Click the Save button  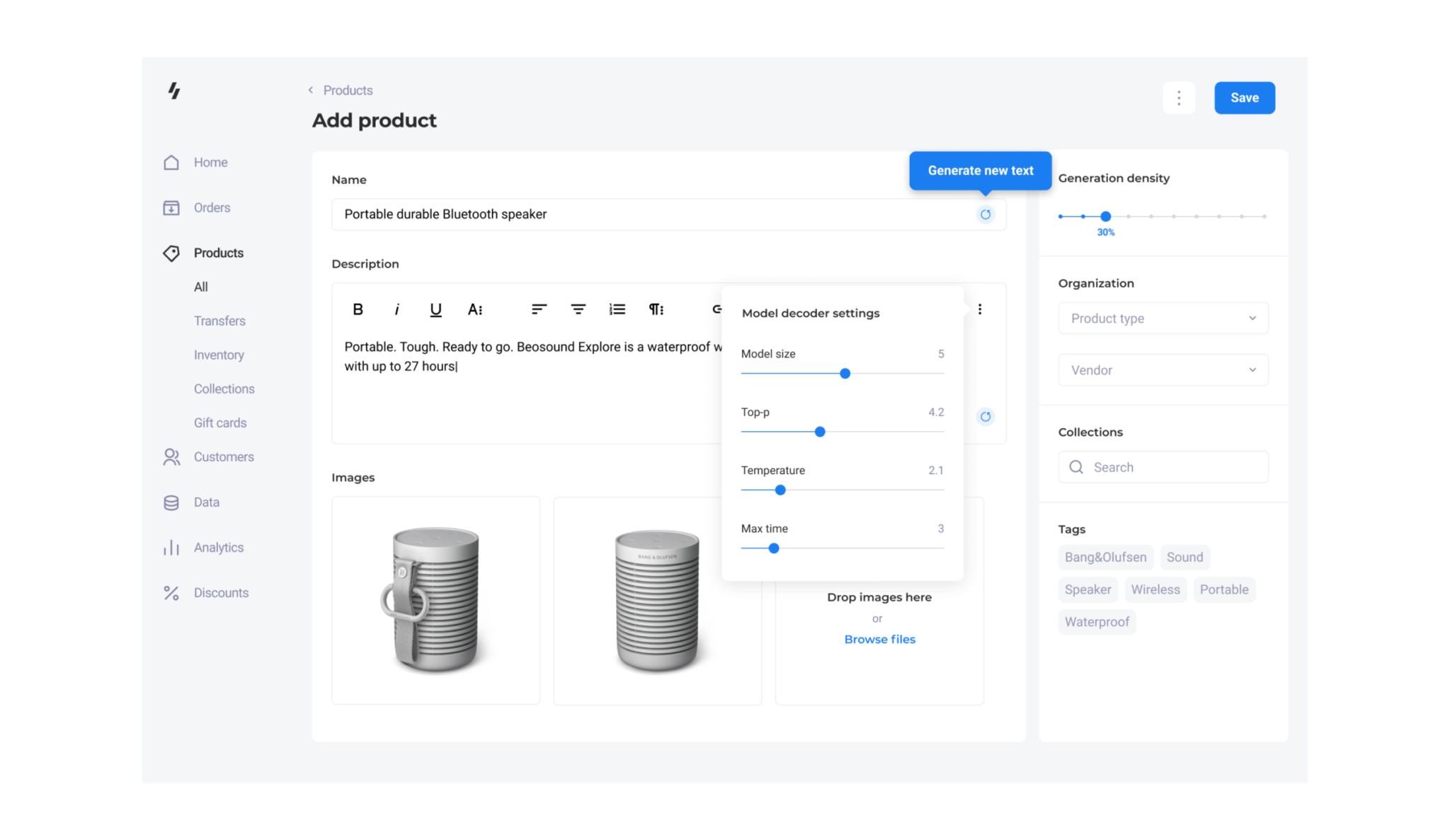(1244, 98)
